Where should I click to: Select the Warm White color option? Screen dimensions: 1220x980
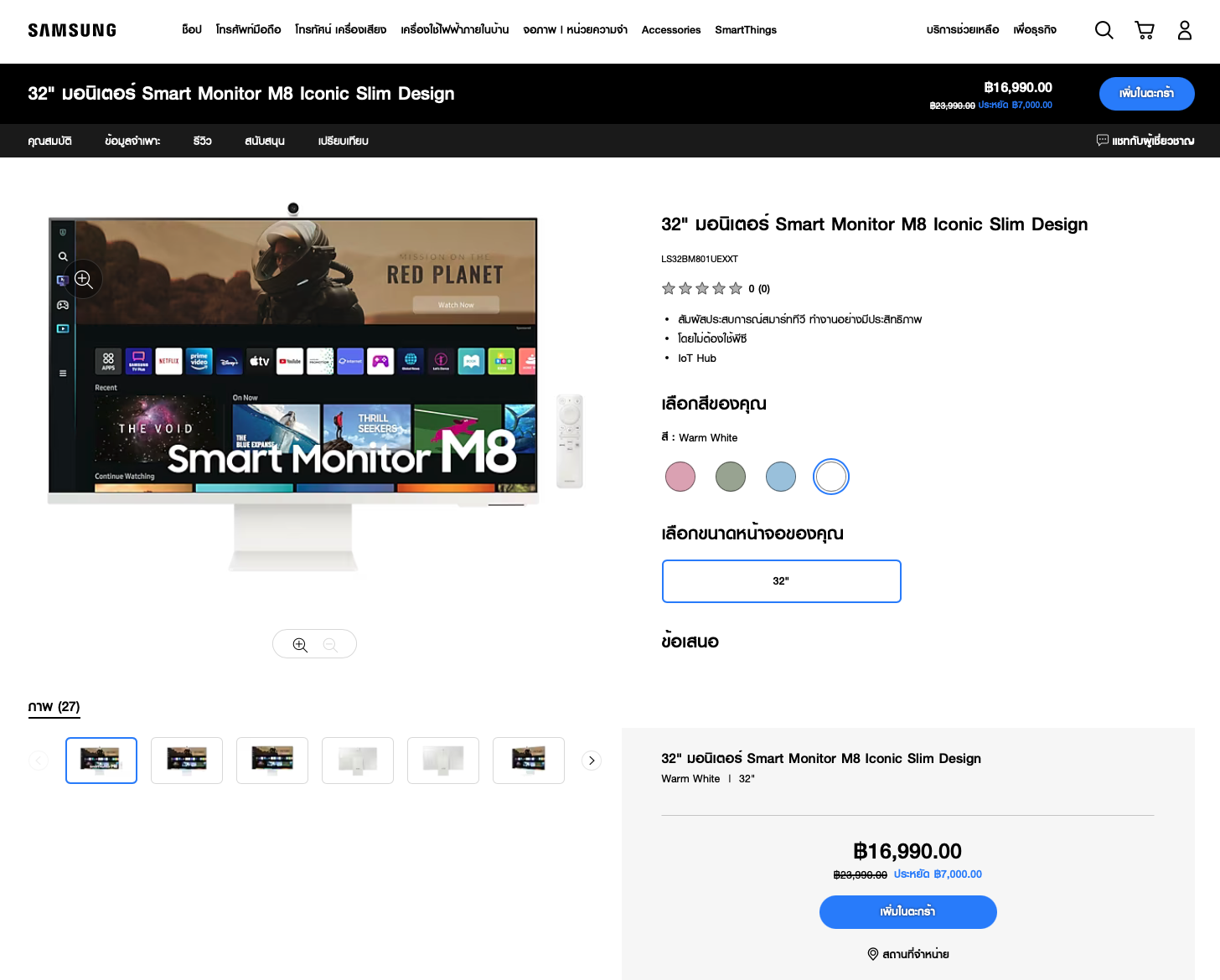[x=831, y=477]
